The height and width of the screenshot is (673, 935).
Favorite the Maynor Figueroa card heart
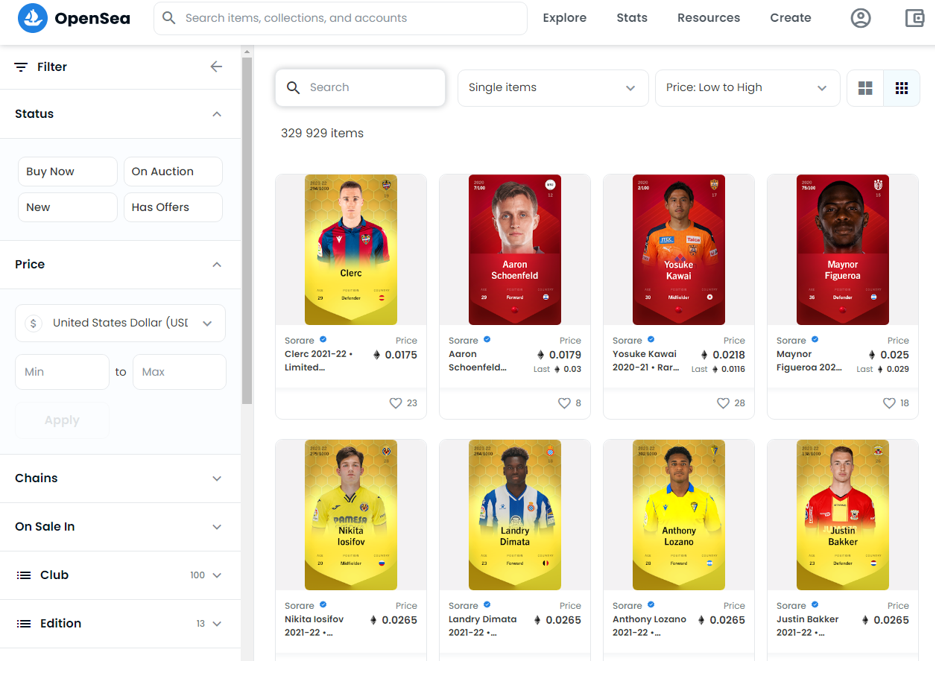(888, 403)
